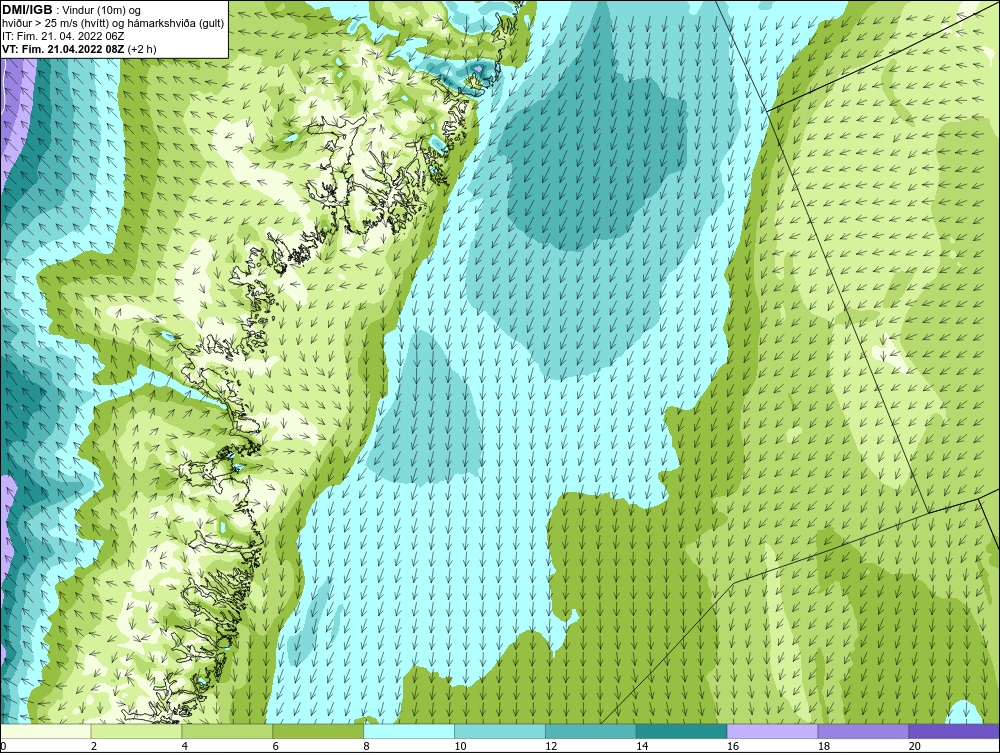Viewport: 1000px width, 753px height.
Task: Click the legend tick label '20'
Action: tap(915, 746)
